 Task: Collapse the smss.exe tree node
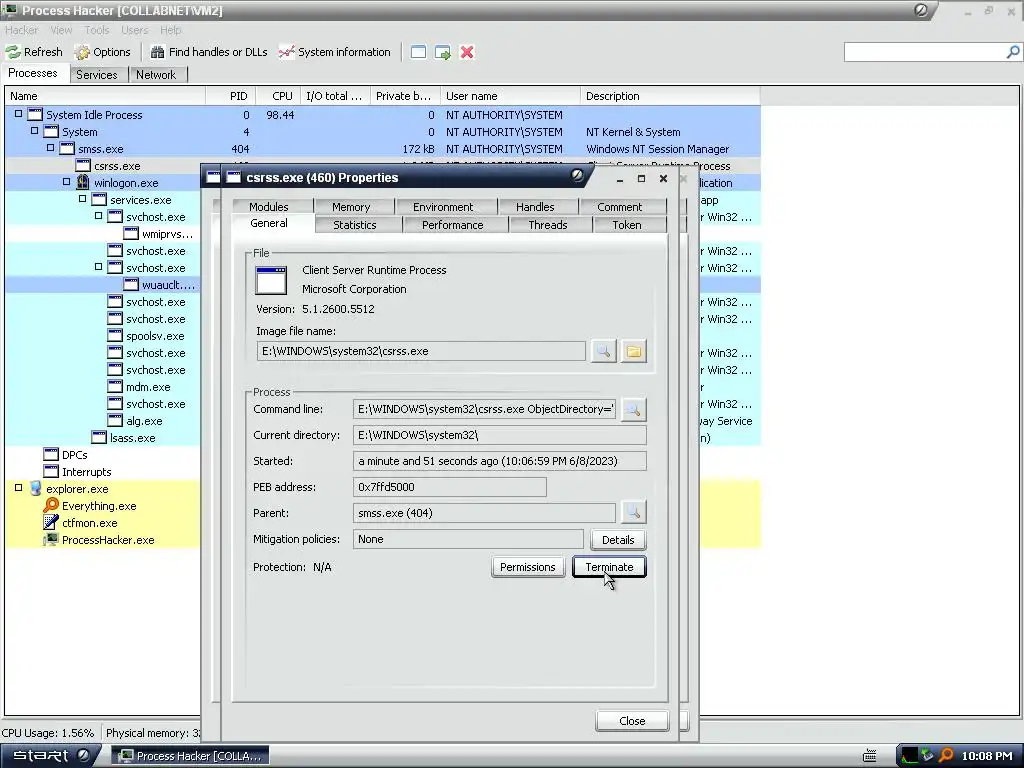click(50, 148)
